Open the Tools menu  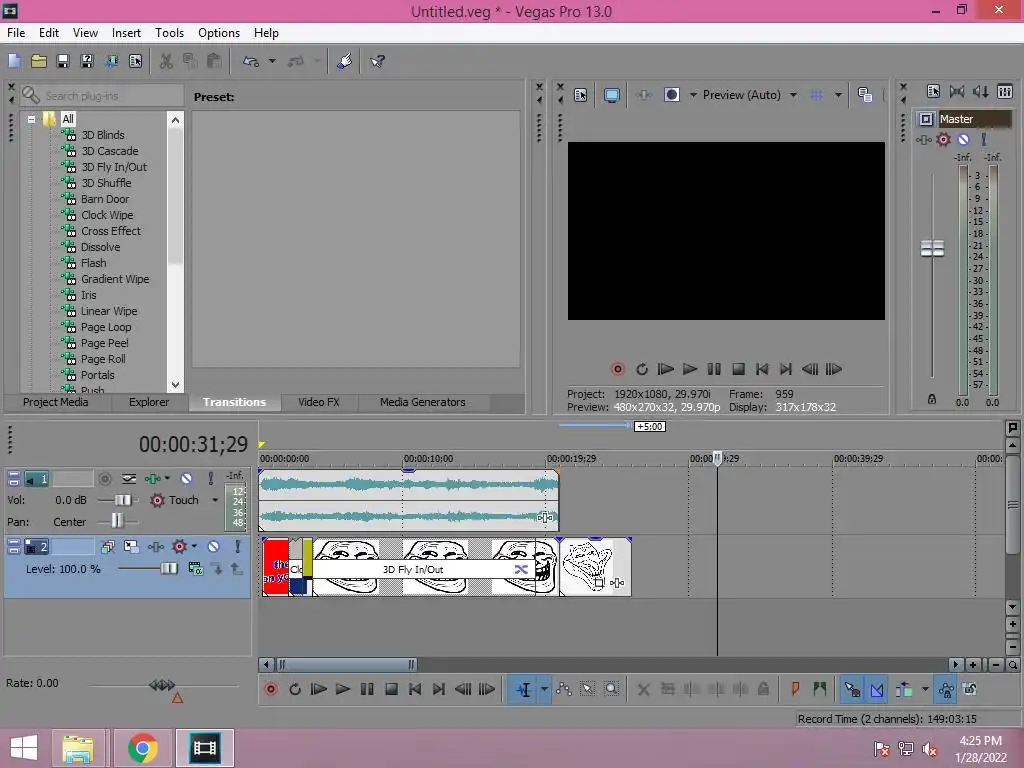[x=169, y=33]
